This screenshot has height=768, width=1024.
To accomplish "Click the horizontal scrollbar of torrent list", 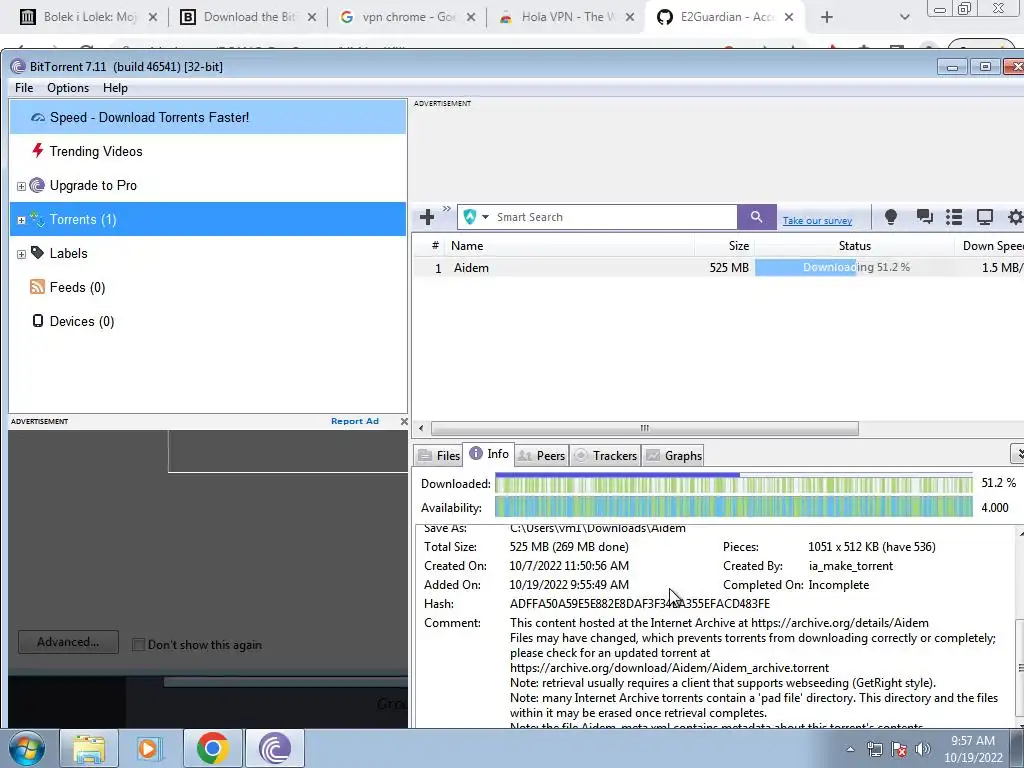I will pyautogui.click(x=645, y=428).
